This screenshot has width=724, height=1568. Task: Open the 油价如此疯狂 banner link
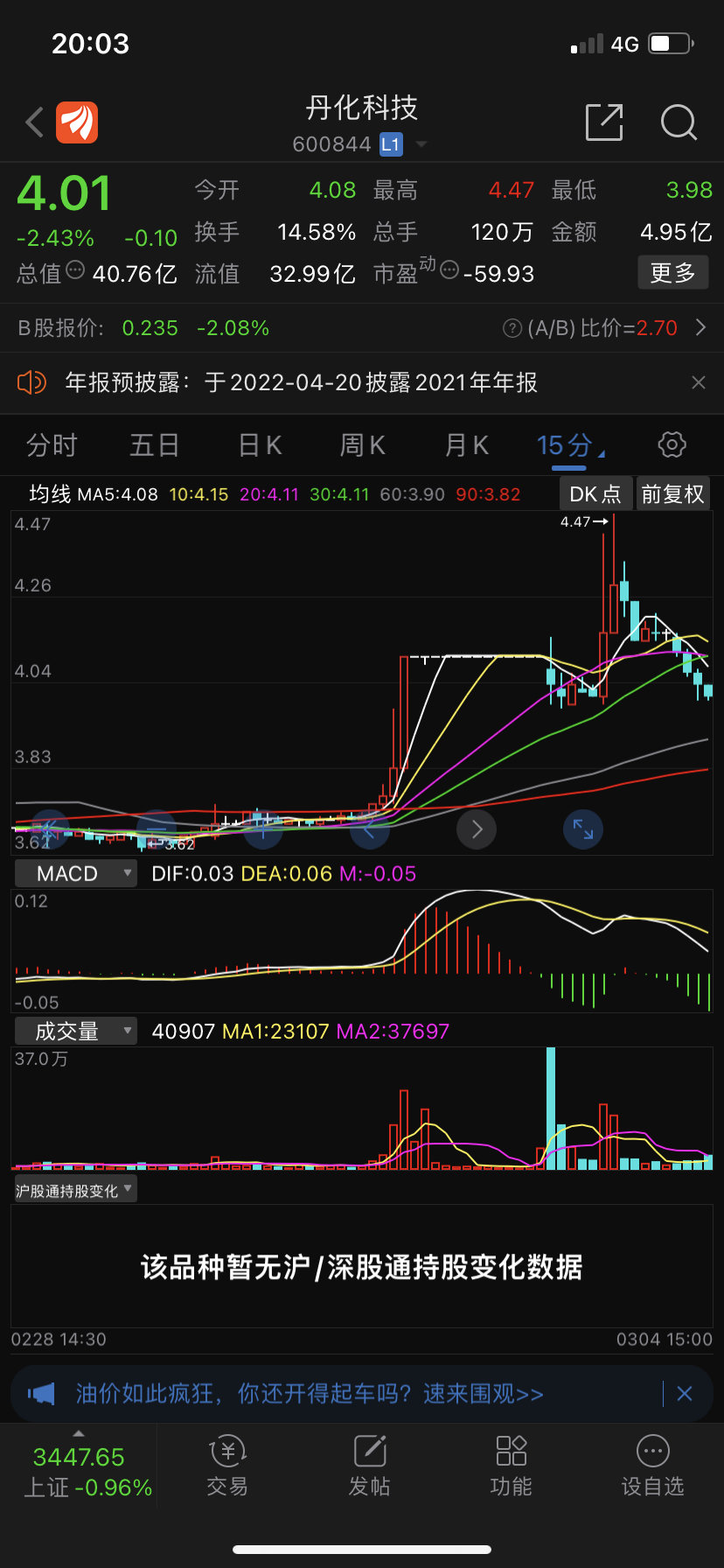point(310,1393)
